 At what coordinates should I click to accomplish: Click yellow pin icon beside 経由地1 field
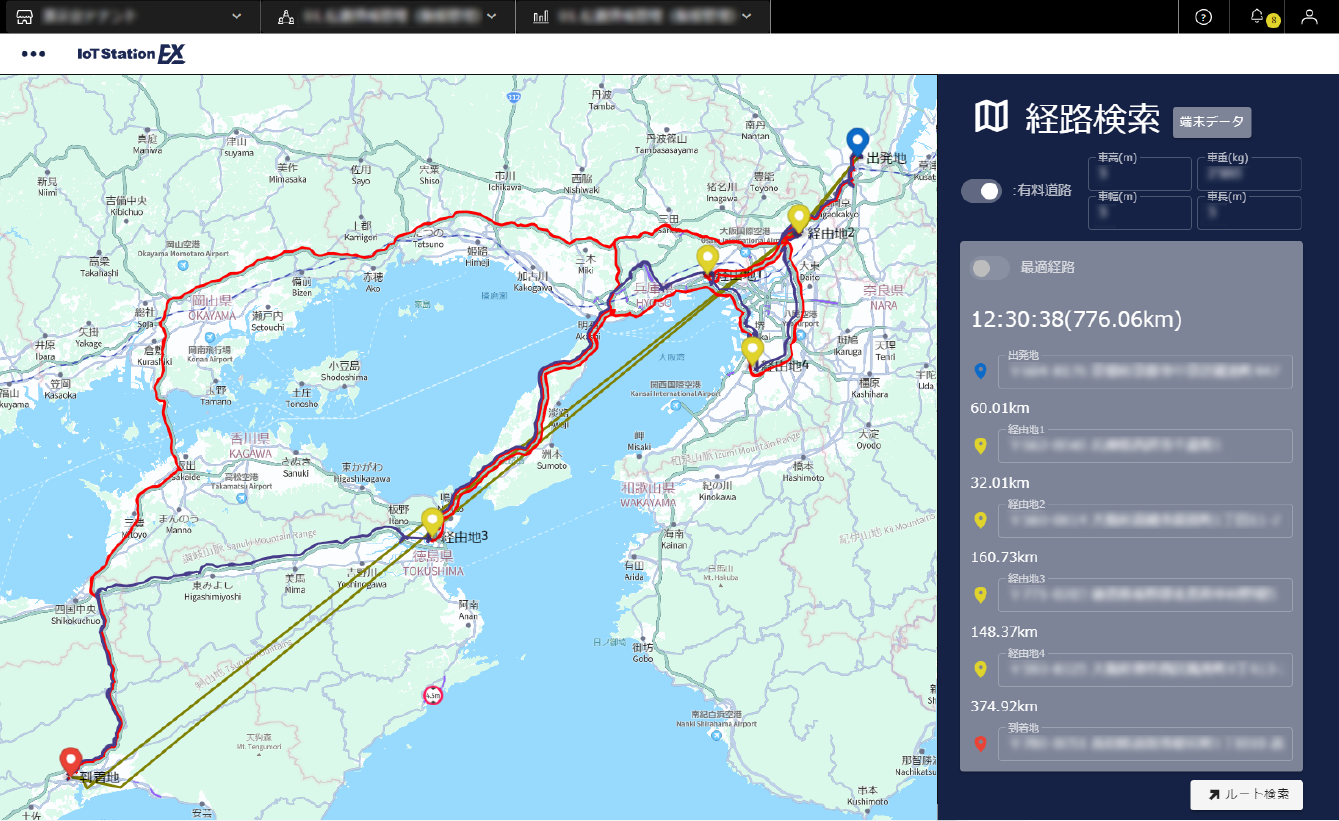click(x=980, y=446)
